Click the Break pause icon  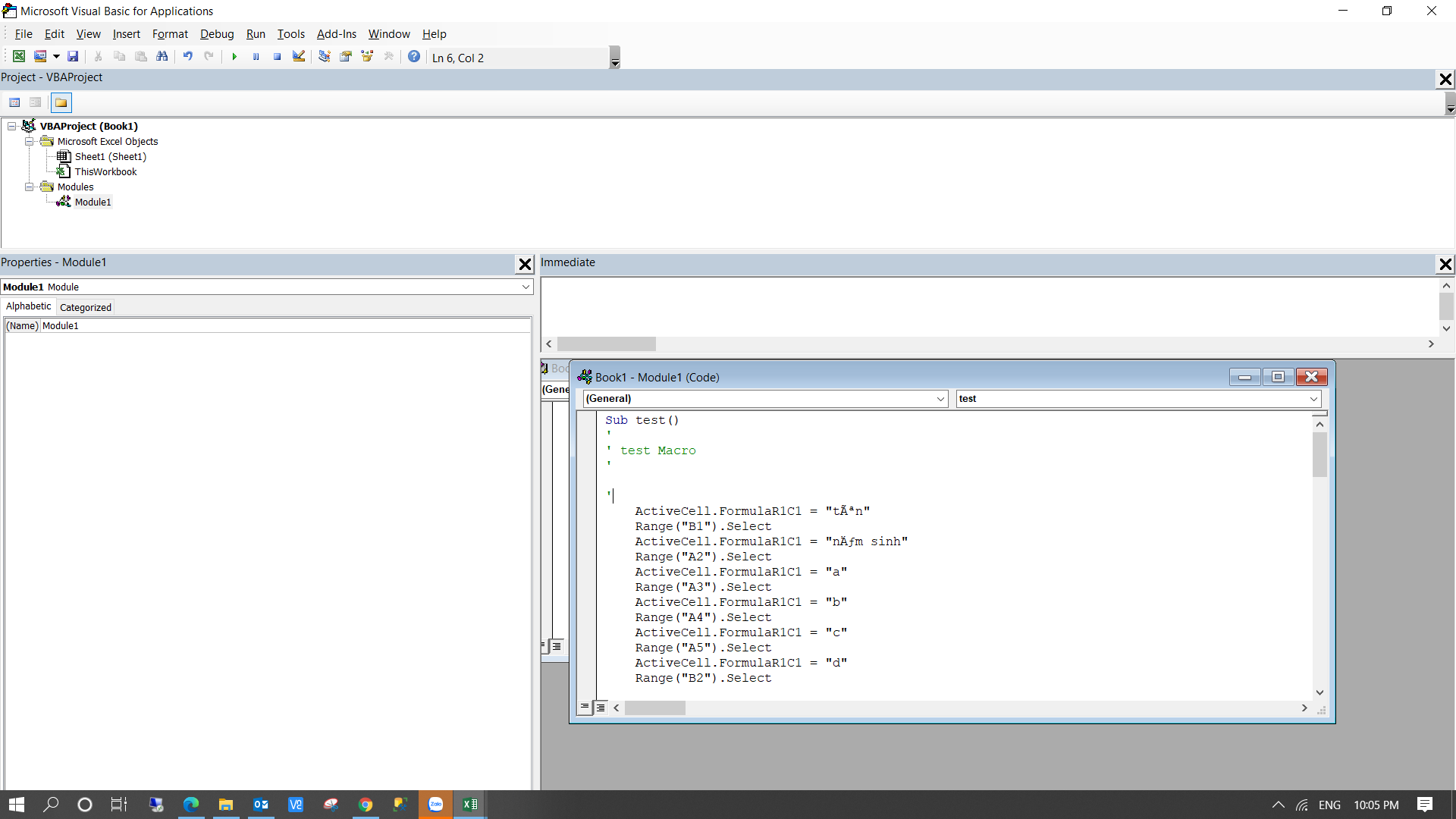tap(256, 57)
